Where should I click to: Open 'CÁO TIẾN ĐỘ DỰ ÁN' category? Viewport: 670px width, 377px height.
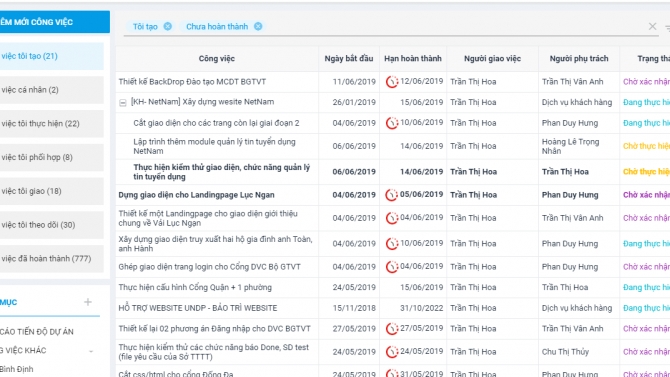pyautogui.click(x=37, y=332)
